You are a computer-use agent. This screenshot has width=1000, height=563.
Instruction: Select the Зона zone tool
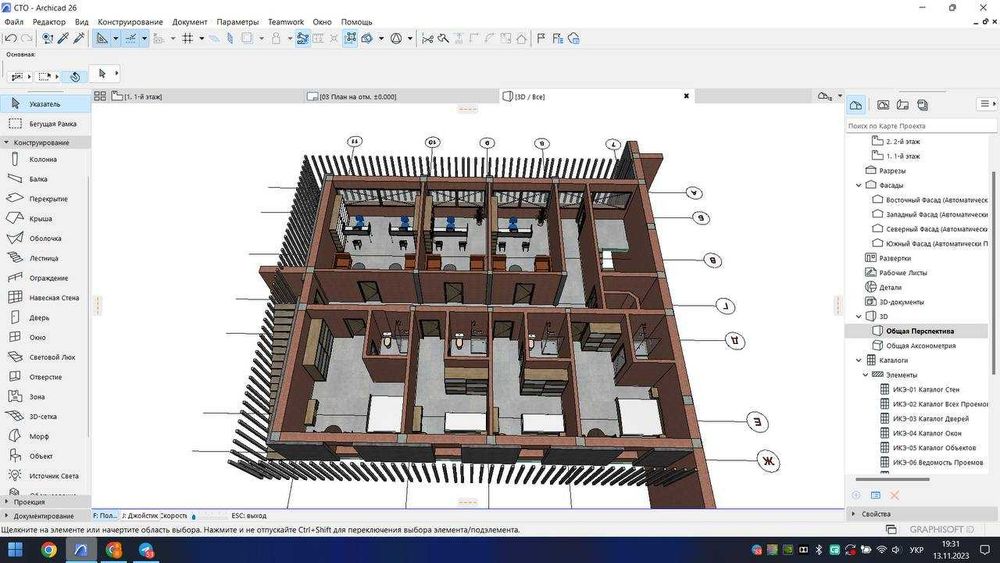pos(45,397)
